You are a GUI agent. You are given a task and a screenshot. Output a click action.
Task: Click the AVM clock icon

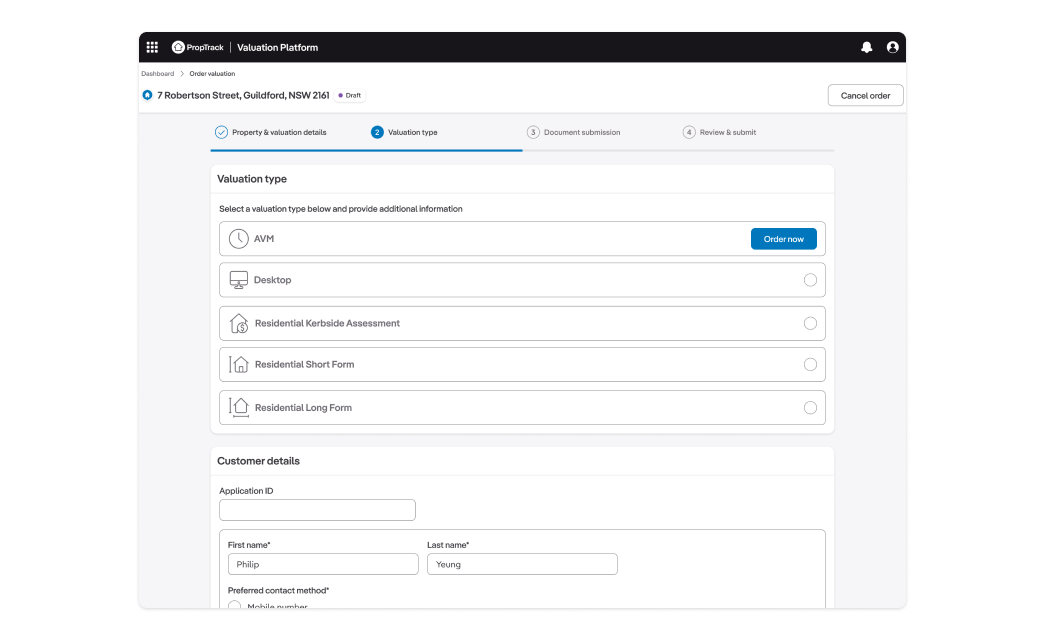point(238,238)
